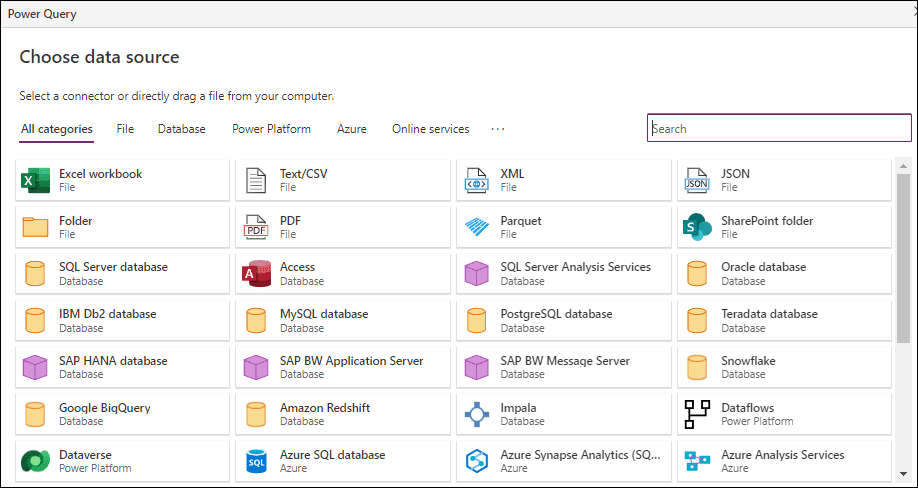918x488 pixels.
Task: Select the SAP BW Application Server icon
Action: [x=256, y=367]
